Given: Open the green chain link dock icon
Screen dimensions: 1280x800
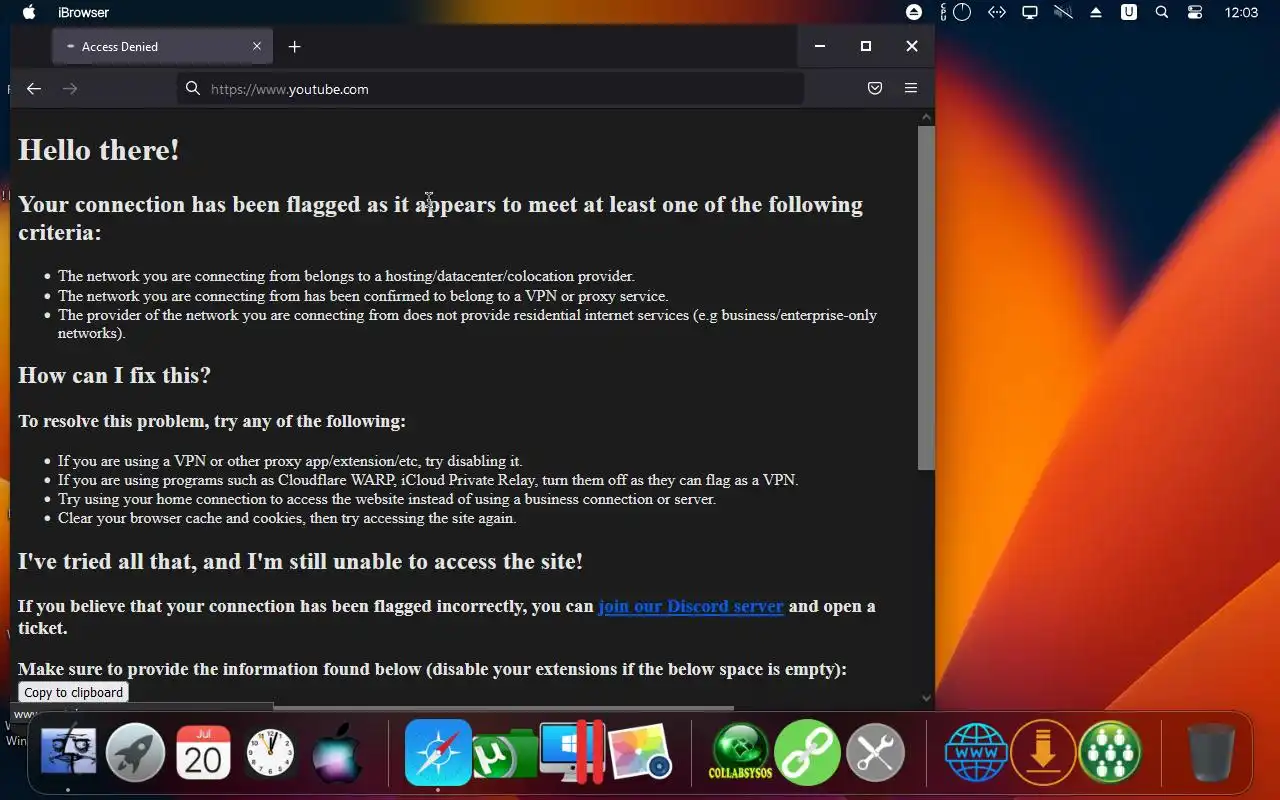Looking at the screenshot, I should click(x=807, y=752).
